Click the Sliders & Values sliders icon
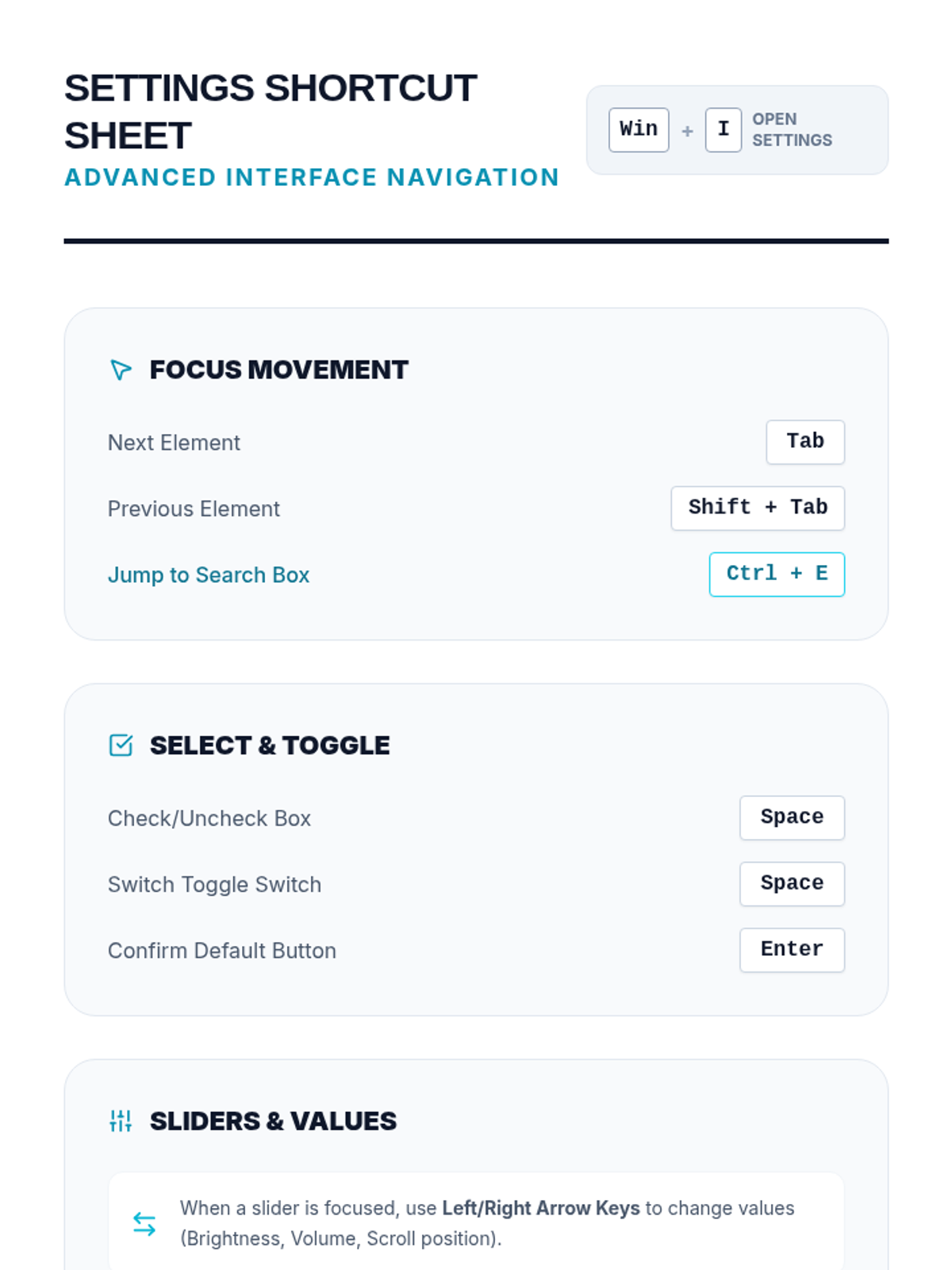Viewport: 952px width, 1270px height. coord(121,1121)
